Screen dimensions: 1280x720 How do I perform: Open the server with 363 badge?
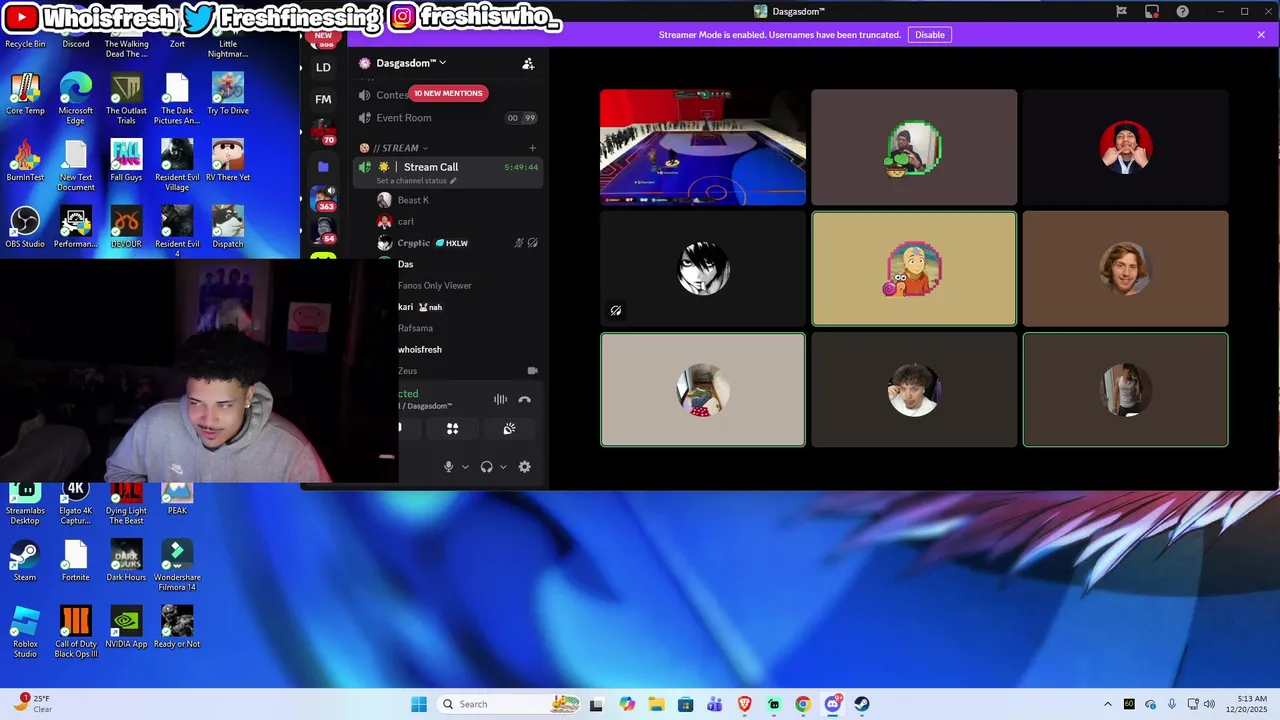[x=324, y=198]
